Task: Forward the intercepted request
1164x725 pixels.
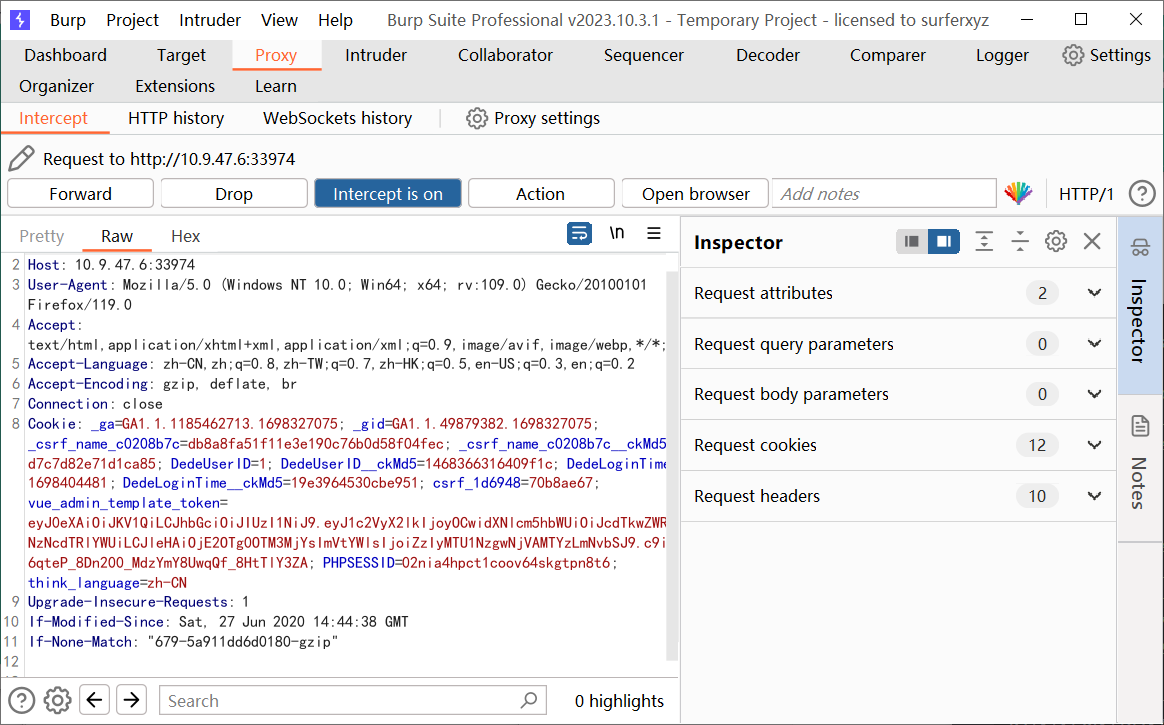Action: pos(80,194)
